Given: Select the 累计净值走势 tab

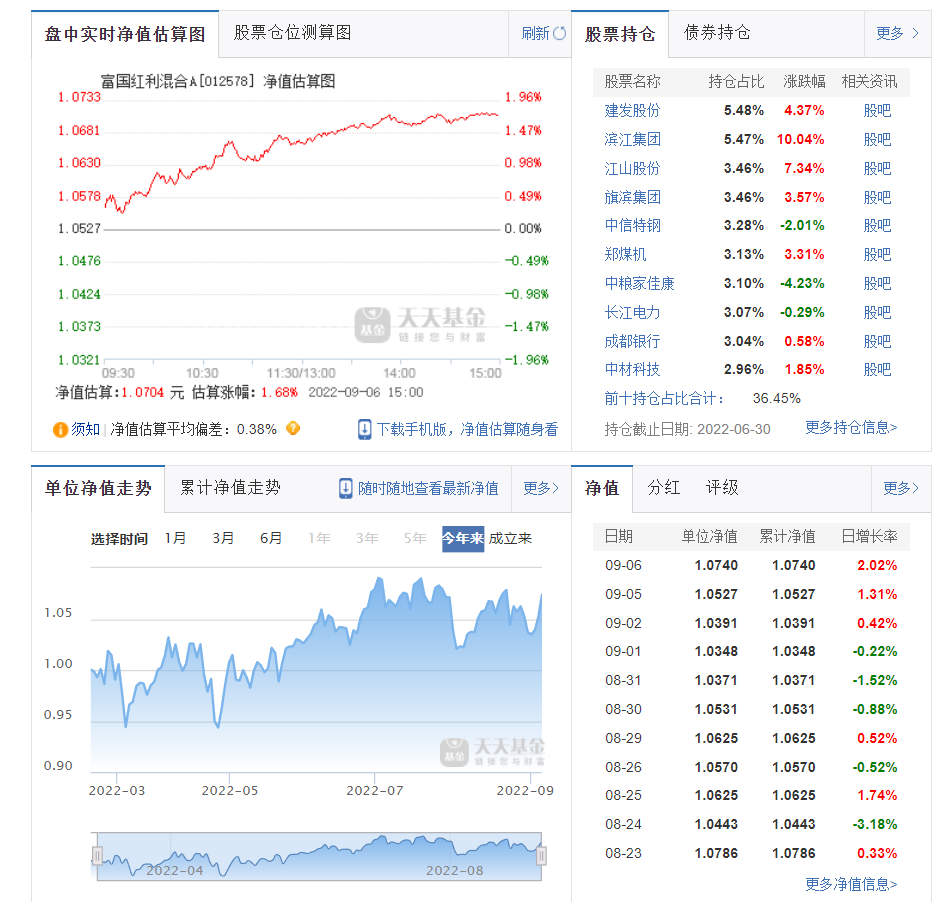Looking at the screenshot, I should (x=230, y=488).
